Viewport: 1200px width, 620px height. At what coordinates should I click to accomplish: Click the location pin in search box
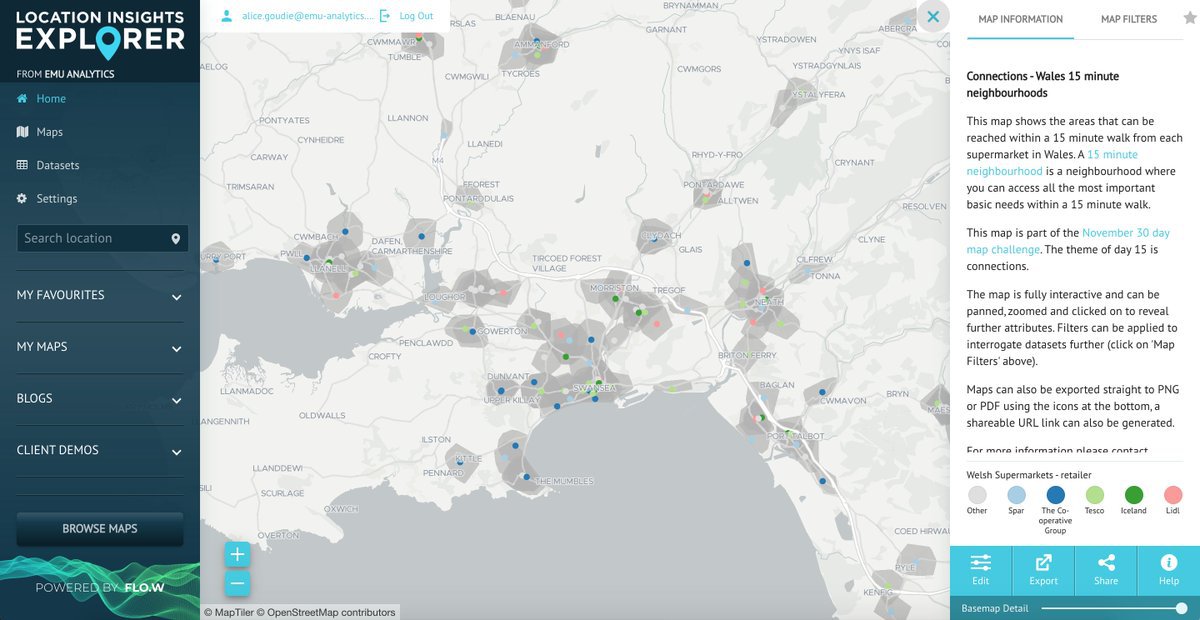[x=176, y=239]
